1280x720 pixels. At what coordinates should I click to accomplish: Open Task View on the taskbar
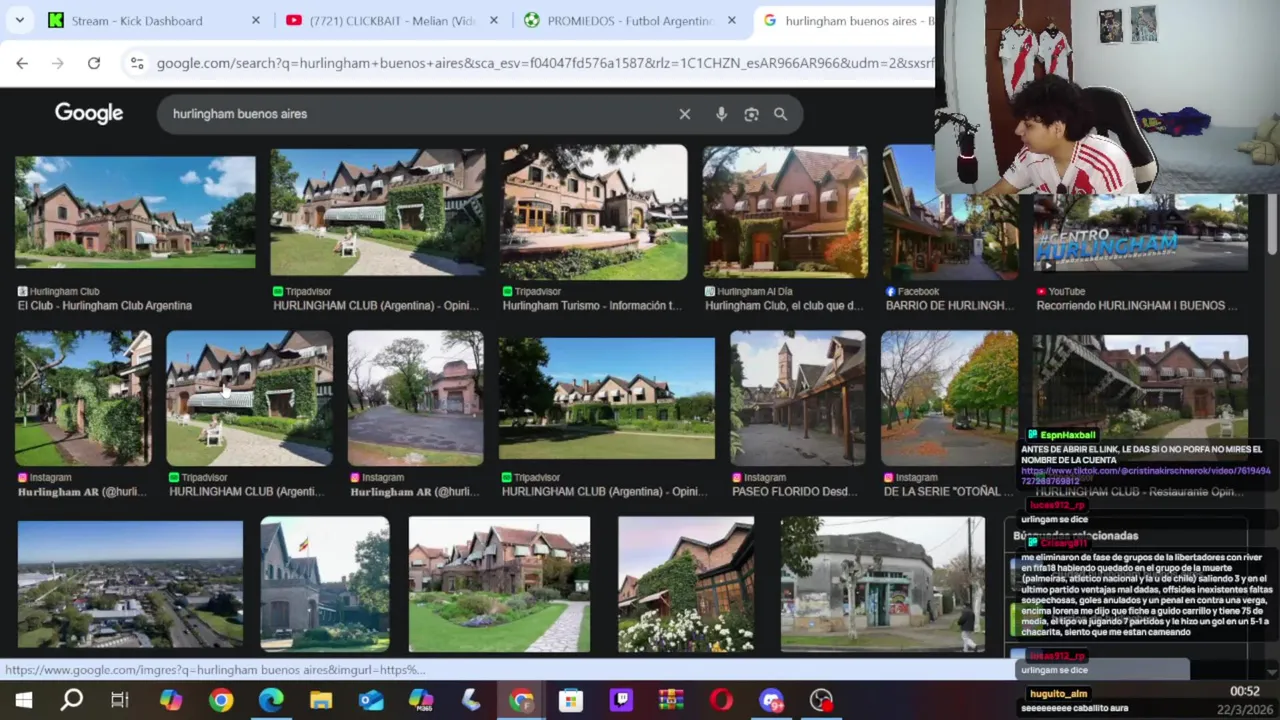tap(120, 700)
